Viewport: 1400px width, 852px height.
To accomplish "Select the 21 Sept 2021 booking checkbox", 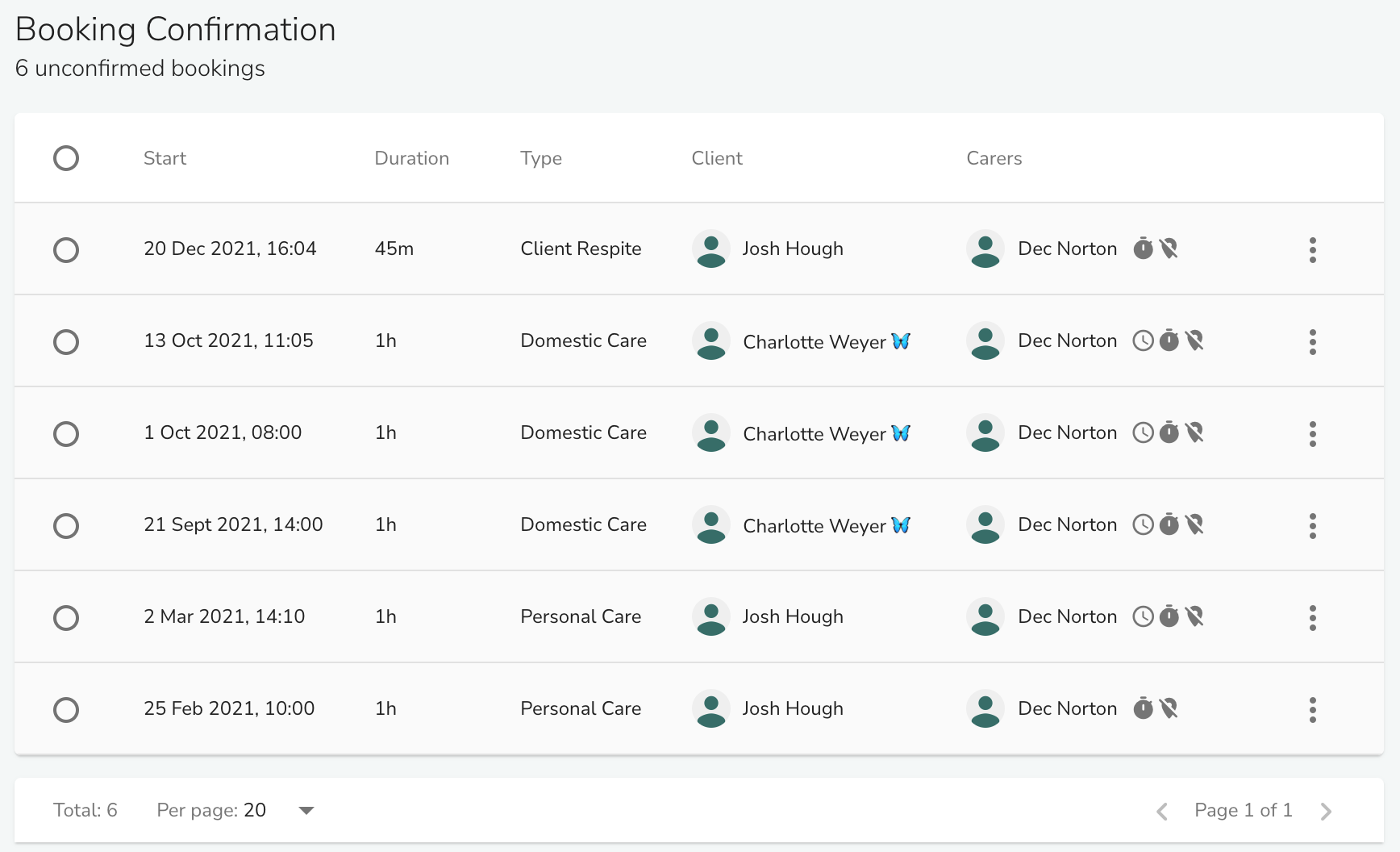I will tap(66, 526).
